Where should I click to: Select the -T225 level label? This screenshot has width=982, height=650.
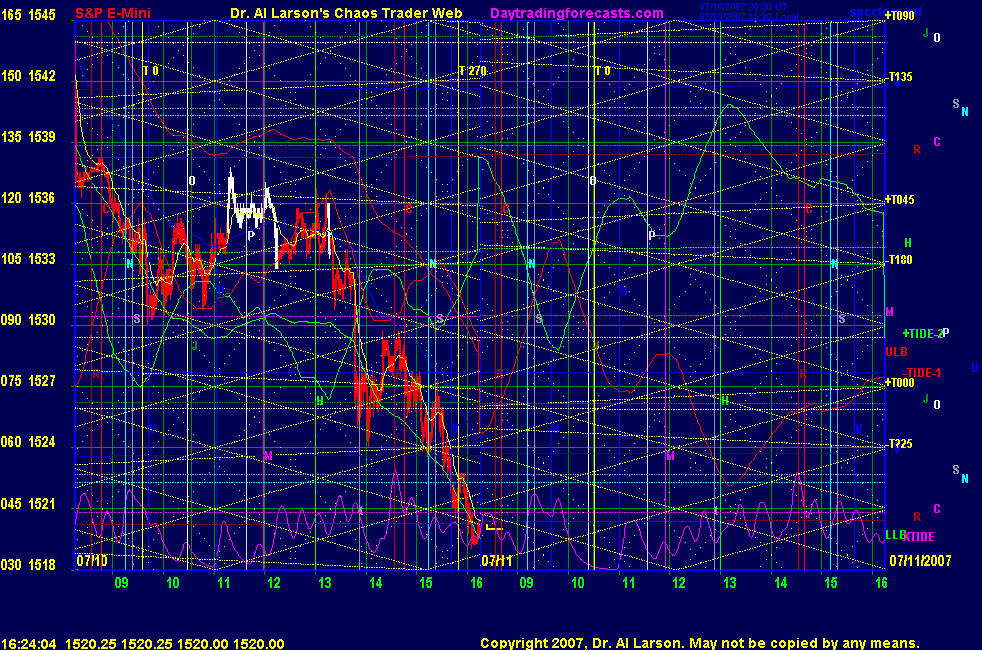coord(900,444)
